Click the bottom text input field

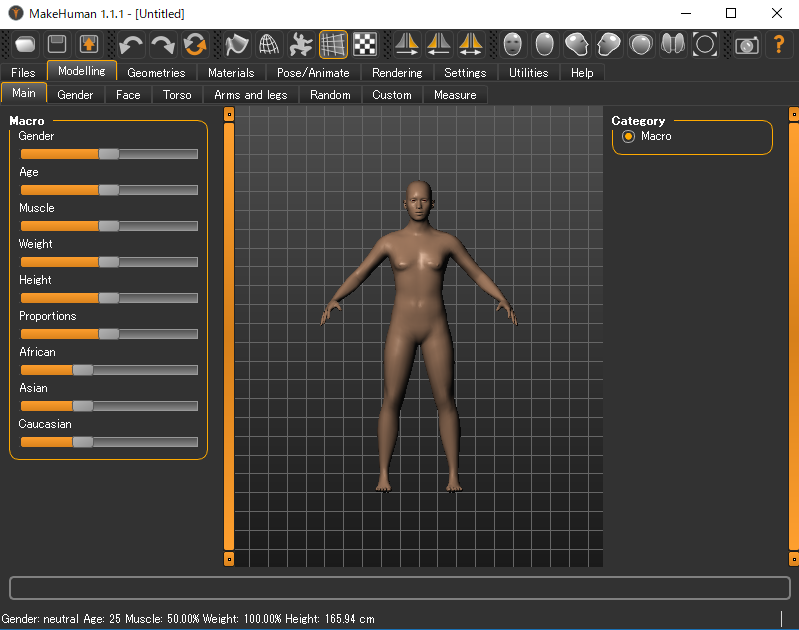399,587
